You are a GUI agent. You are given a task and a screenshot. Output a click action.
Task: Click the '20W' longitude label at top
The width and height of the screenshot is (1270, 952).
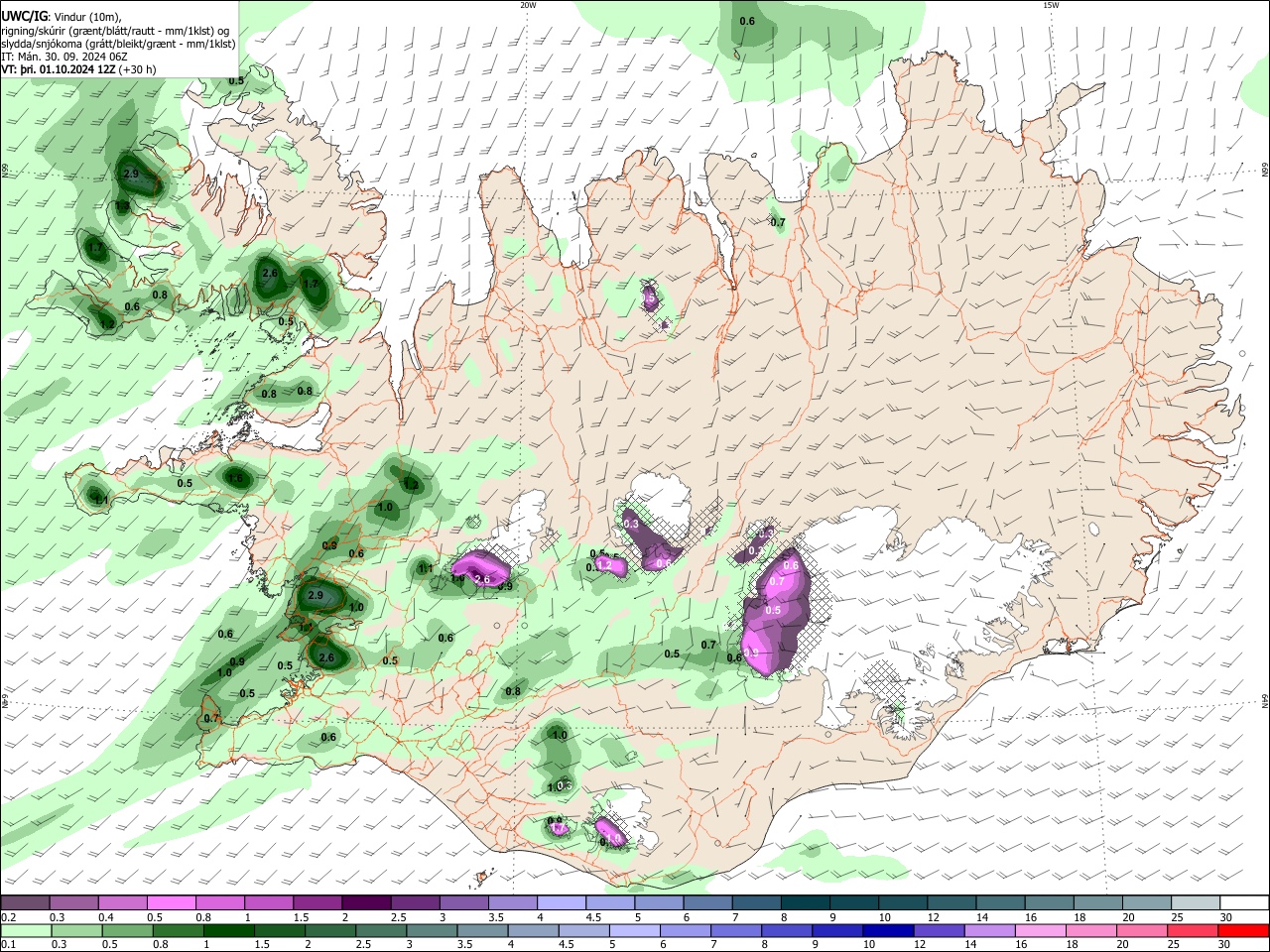pyautogui.click(x=528, y=5)
